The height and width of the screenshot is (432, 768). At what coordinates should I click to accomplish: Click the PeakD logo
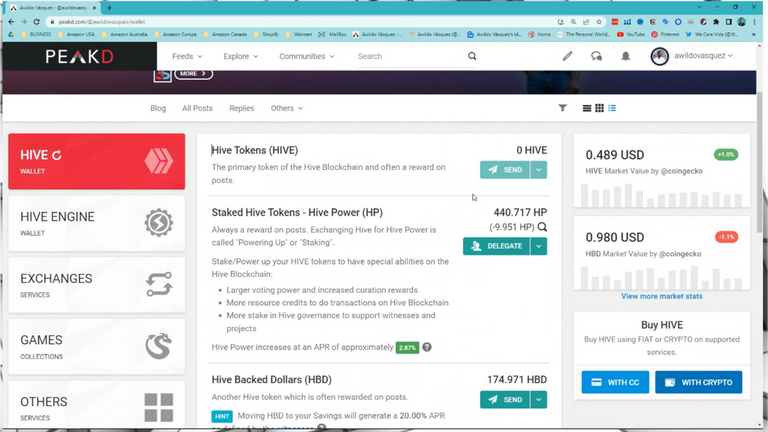point(79,56)
